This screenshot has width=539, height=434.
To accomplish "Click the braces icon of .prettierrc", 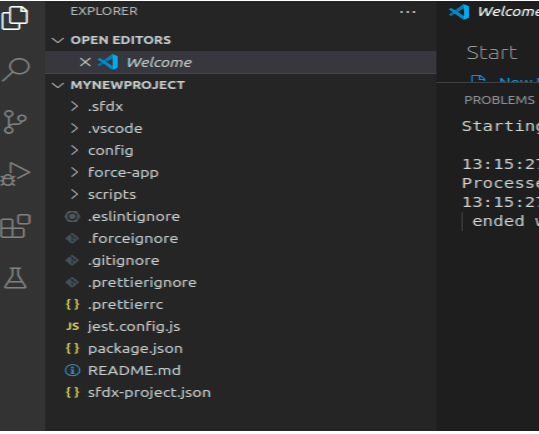I will (x=72, y=304).
